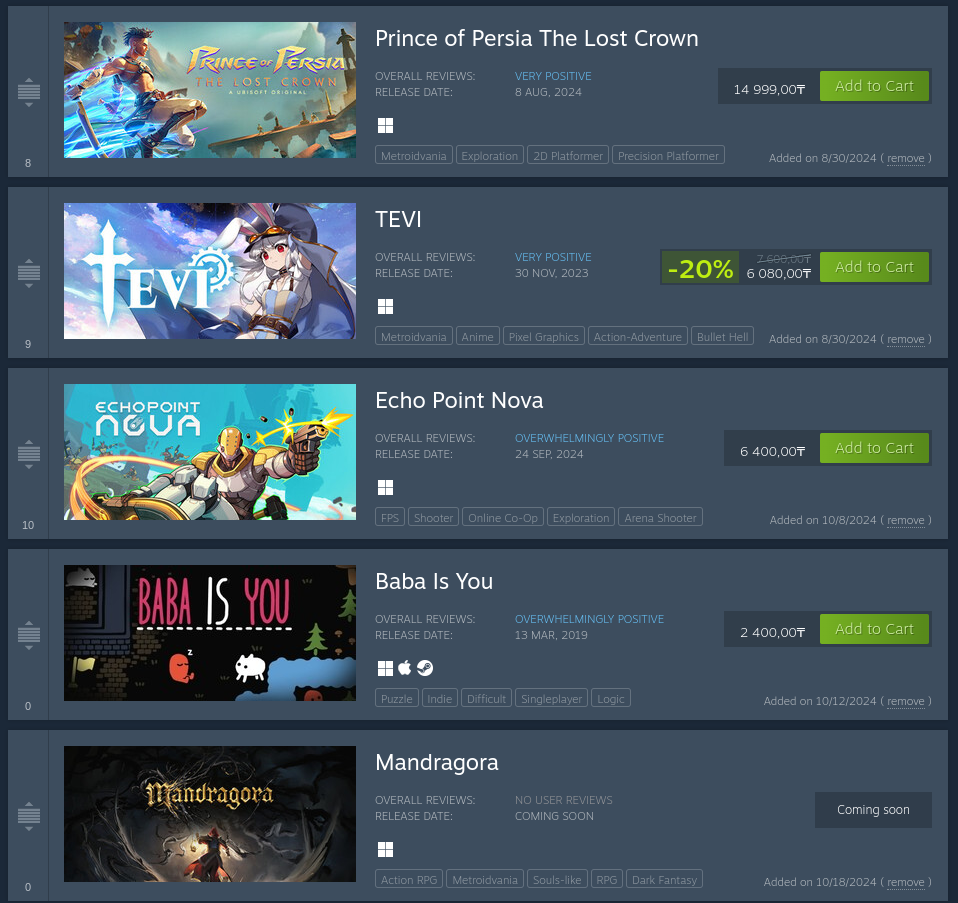Remove Mandragora from the wishlist
958x903 pixels.
(905, 882)
